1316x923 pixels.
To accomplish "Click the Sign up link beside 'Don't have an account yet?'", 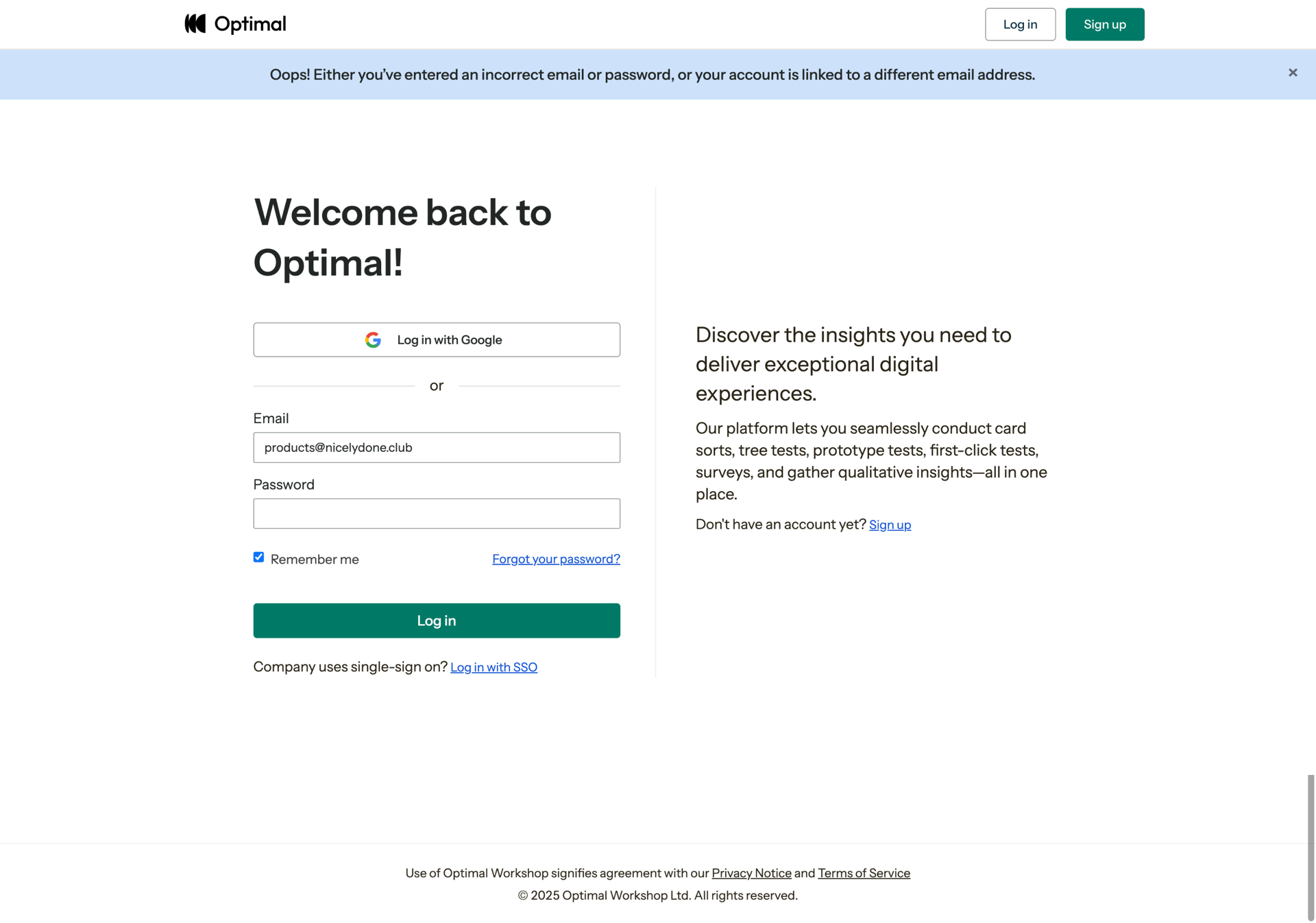I will click(890, 525).
